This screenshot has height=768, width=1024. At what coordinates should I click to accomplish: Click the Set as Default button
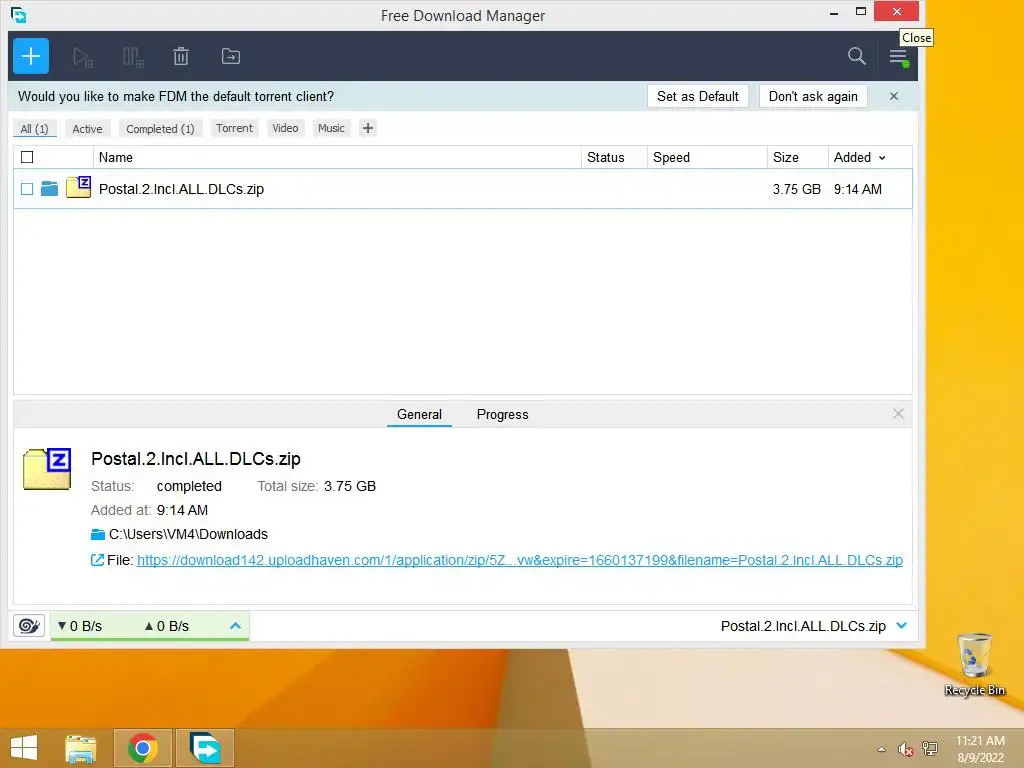tap(697, 96)
